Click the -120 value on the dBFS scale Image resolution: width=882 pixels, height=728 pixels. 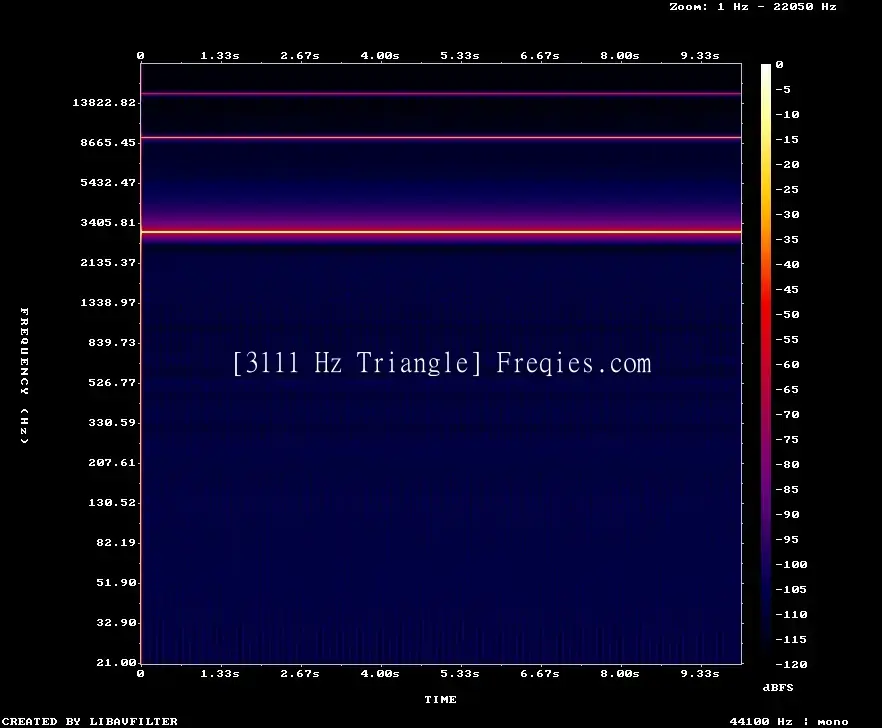(x=791, y=664)
